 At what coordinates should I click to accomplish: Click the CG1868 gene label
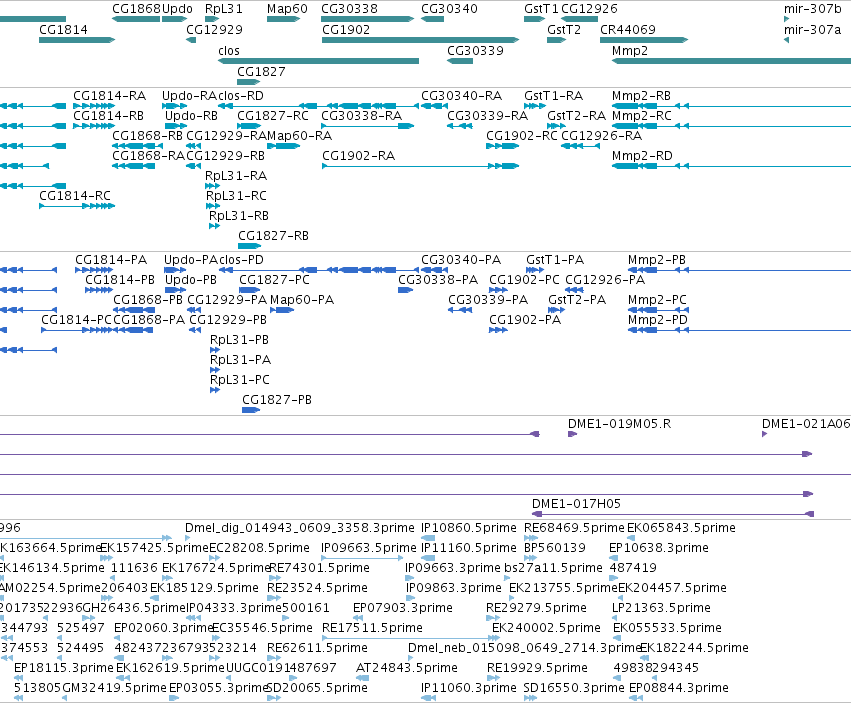click(136, 9)
